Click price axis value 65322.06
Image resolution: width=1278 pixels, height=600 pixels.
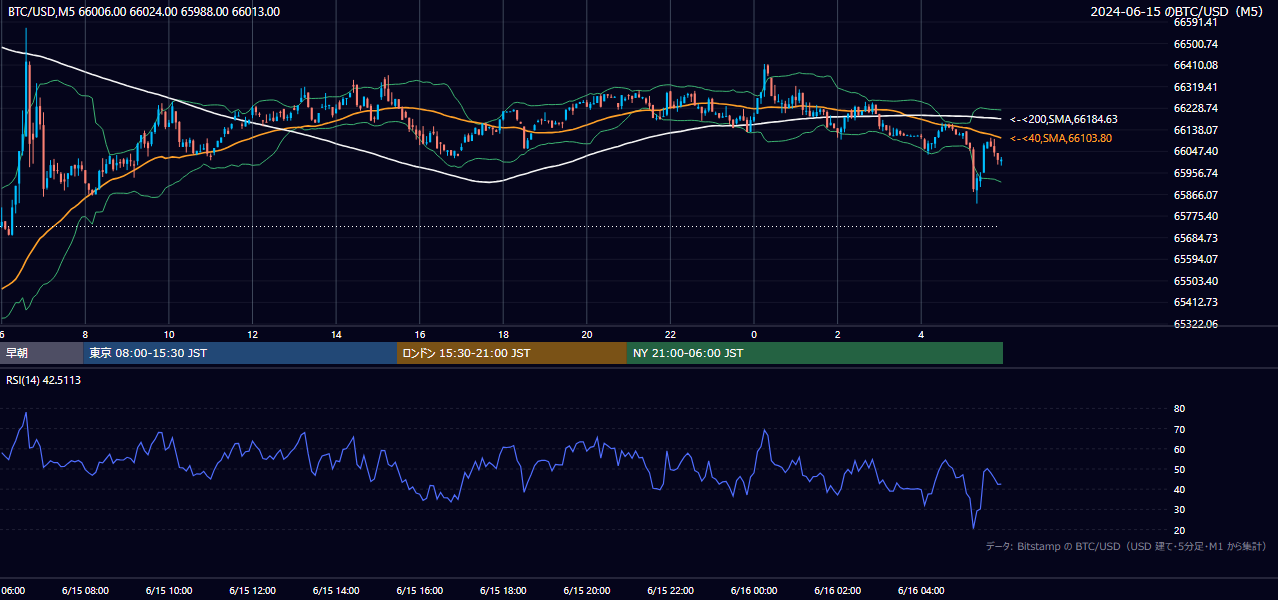click(1195, 324)
